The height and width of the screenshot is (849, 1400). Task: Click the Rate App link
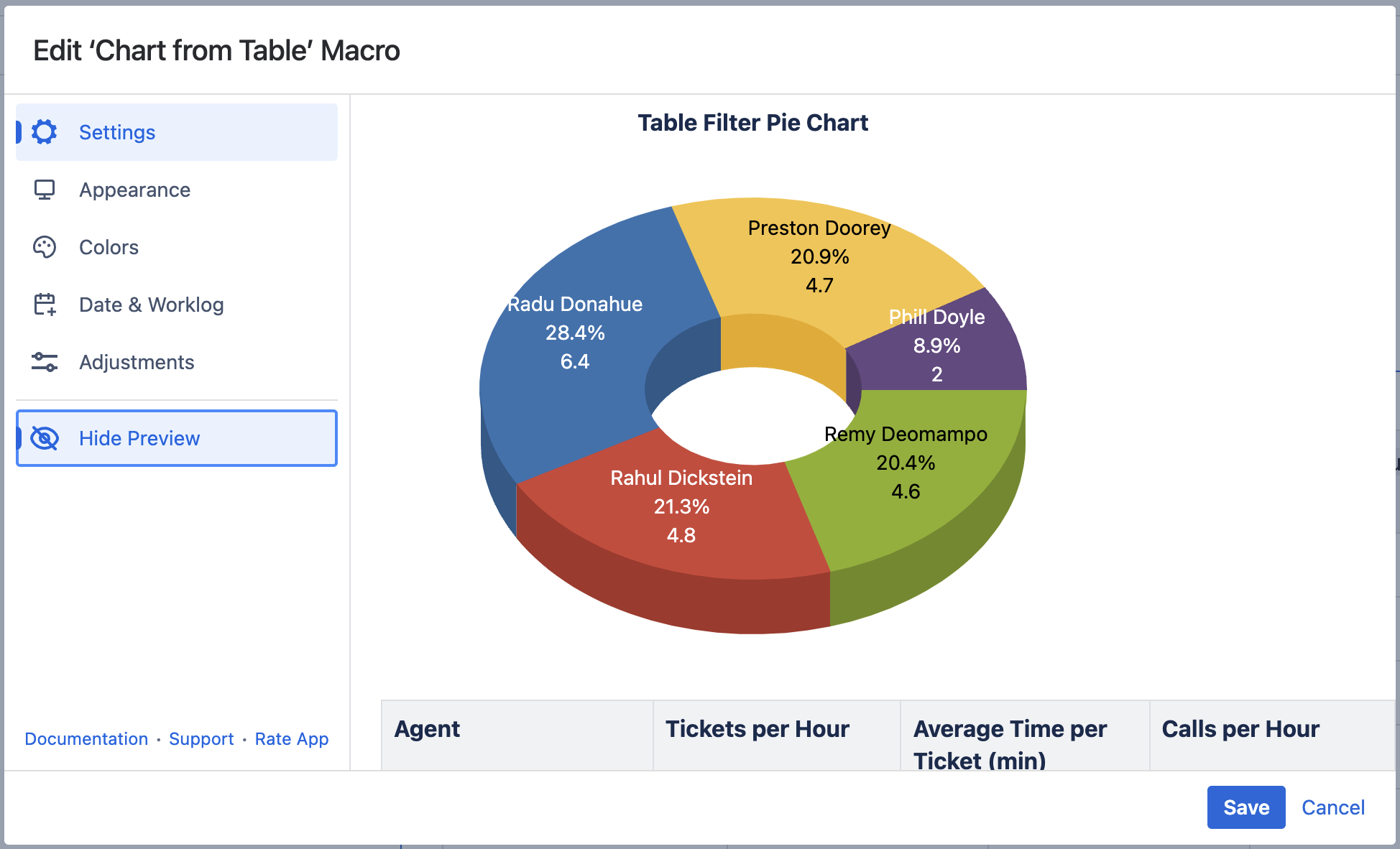pos(292,739)
